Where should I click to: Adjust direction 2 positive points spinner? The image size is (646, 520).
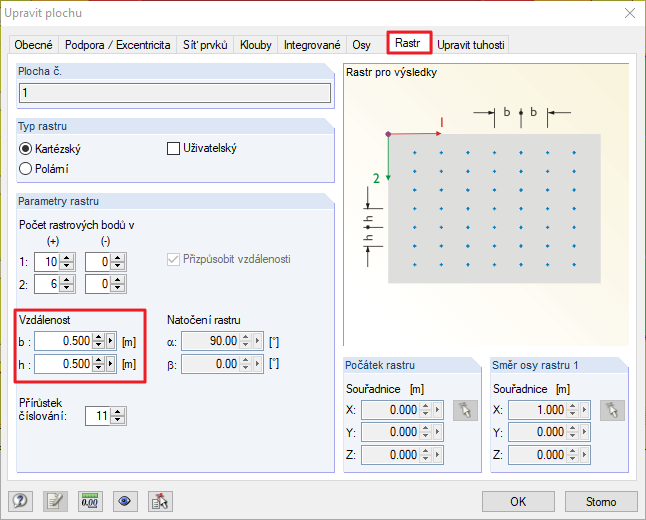tap(67, 283)
